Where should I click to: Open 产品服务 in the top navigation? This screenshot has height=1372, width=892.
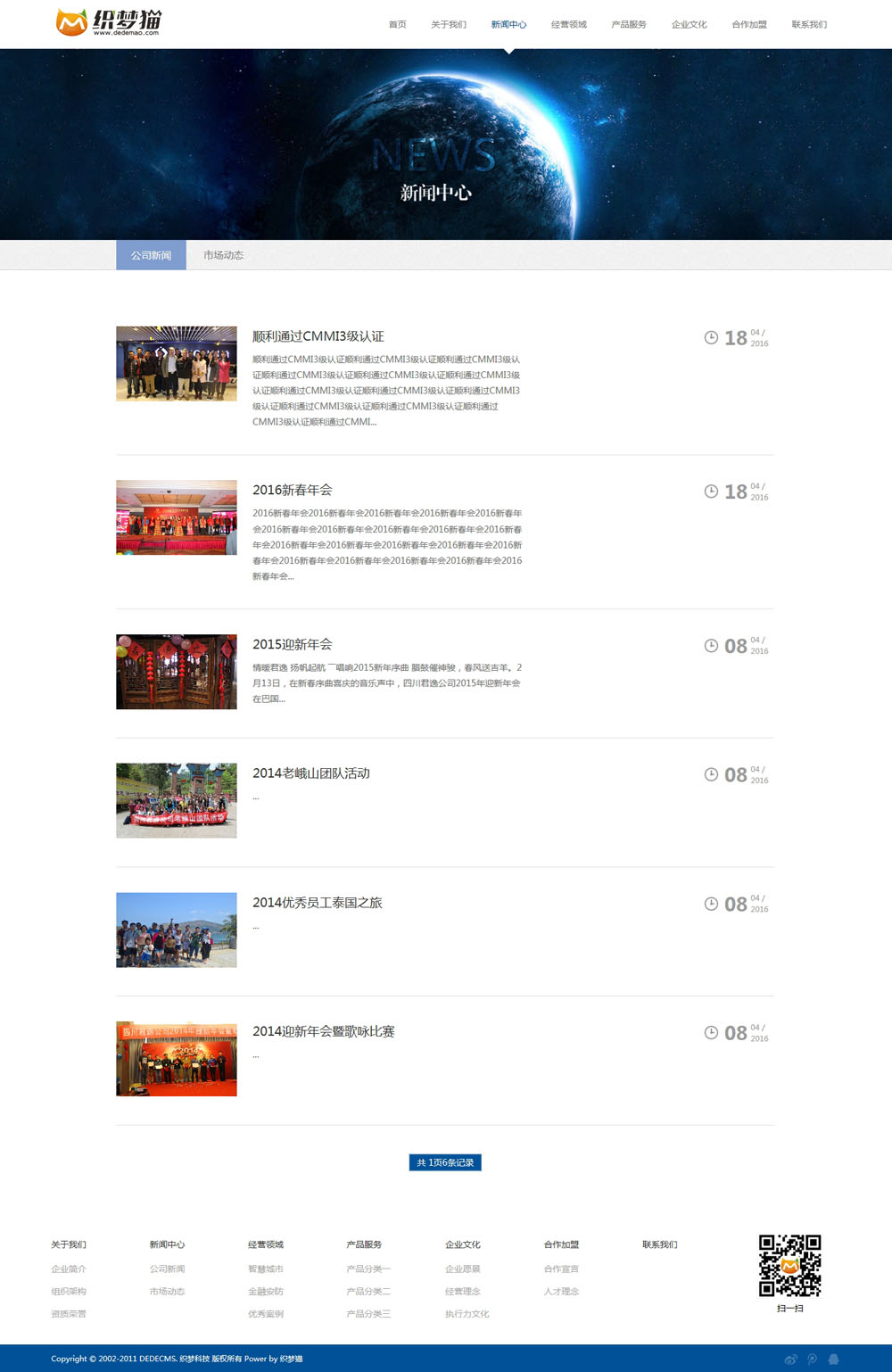(x=629, y=25)
